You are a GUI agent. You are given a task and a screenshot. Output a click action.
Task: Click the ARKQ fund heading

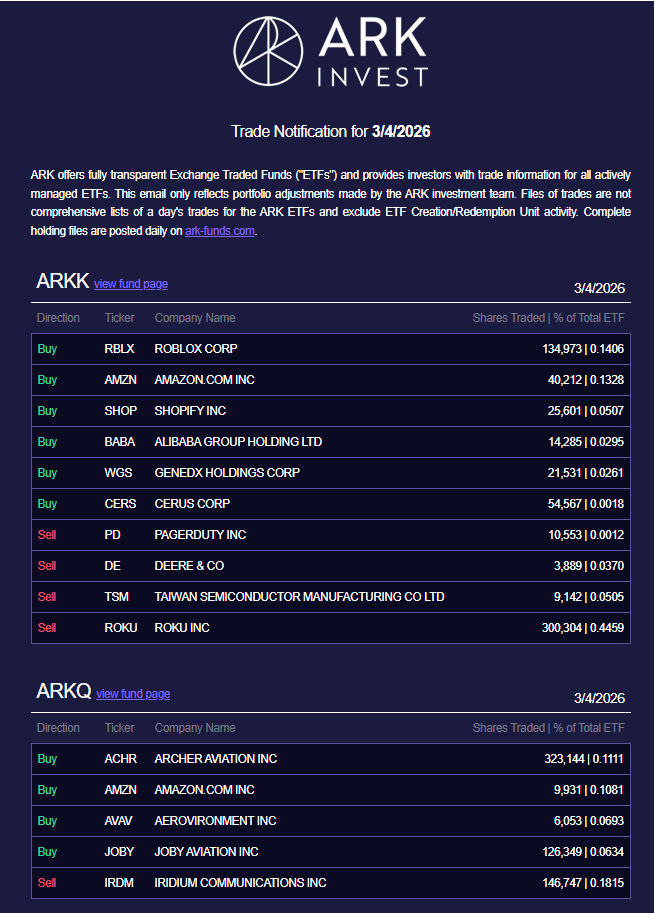click(63, 691)
